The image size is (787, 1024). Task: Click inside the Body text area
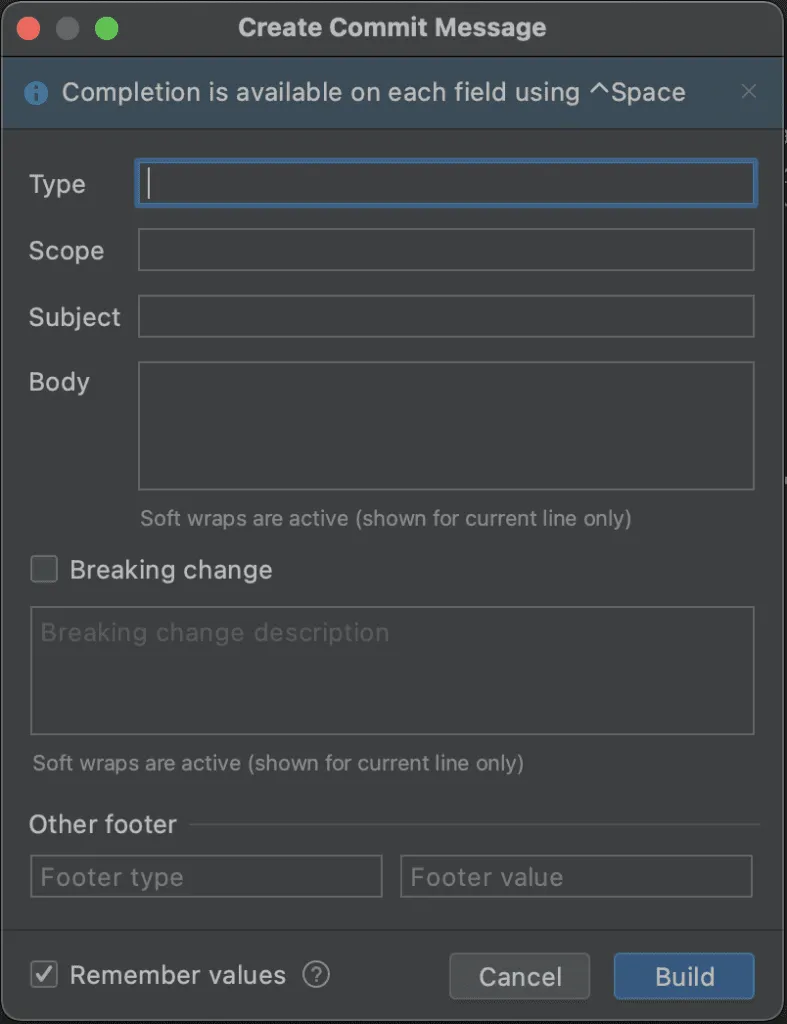445,426
